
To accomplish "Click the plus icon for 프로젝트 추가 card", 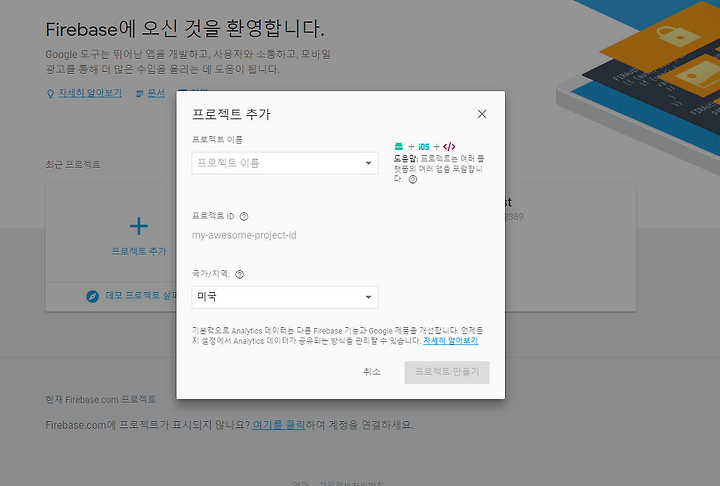I will (139, 226).
